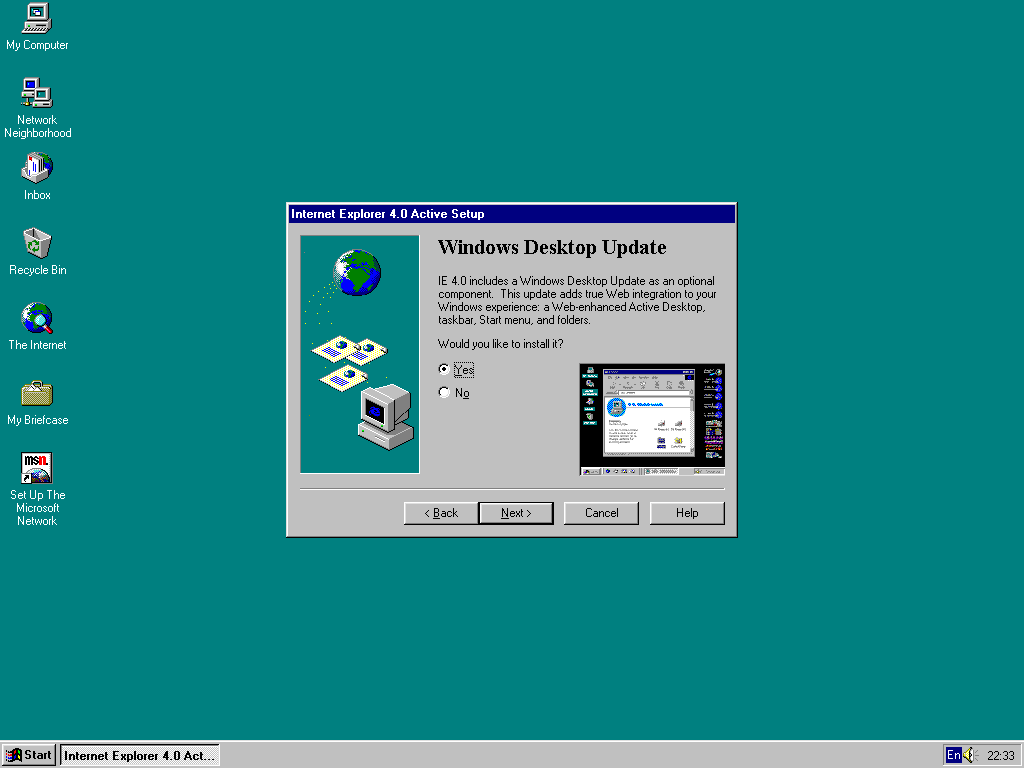Viewport: 1024px width, 768px height.
Task: Select the Network Neighborhood icon
Action: (x=37, y=94)
